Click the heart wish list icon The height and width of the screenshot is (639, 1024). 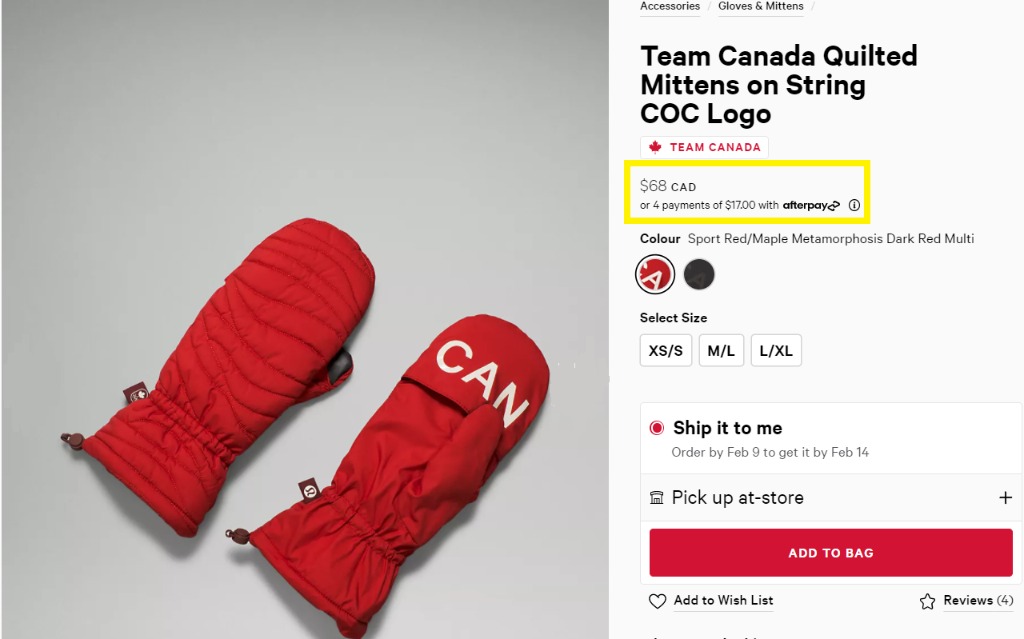pos(657,601)
